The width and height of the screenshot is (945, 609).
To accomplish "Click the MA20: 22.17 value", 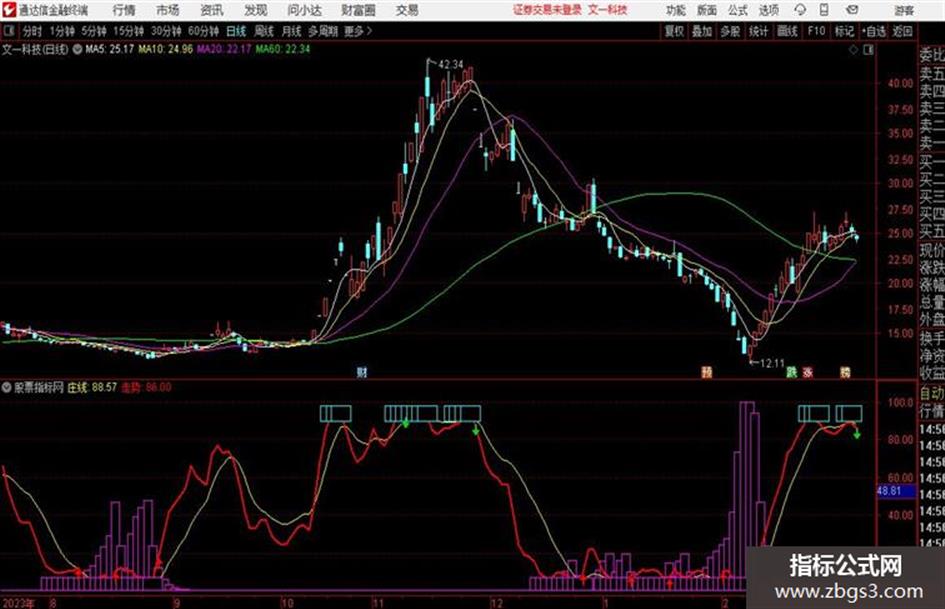I will (x=224, y=49).
